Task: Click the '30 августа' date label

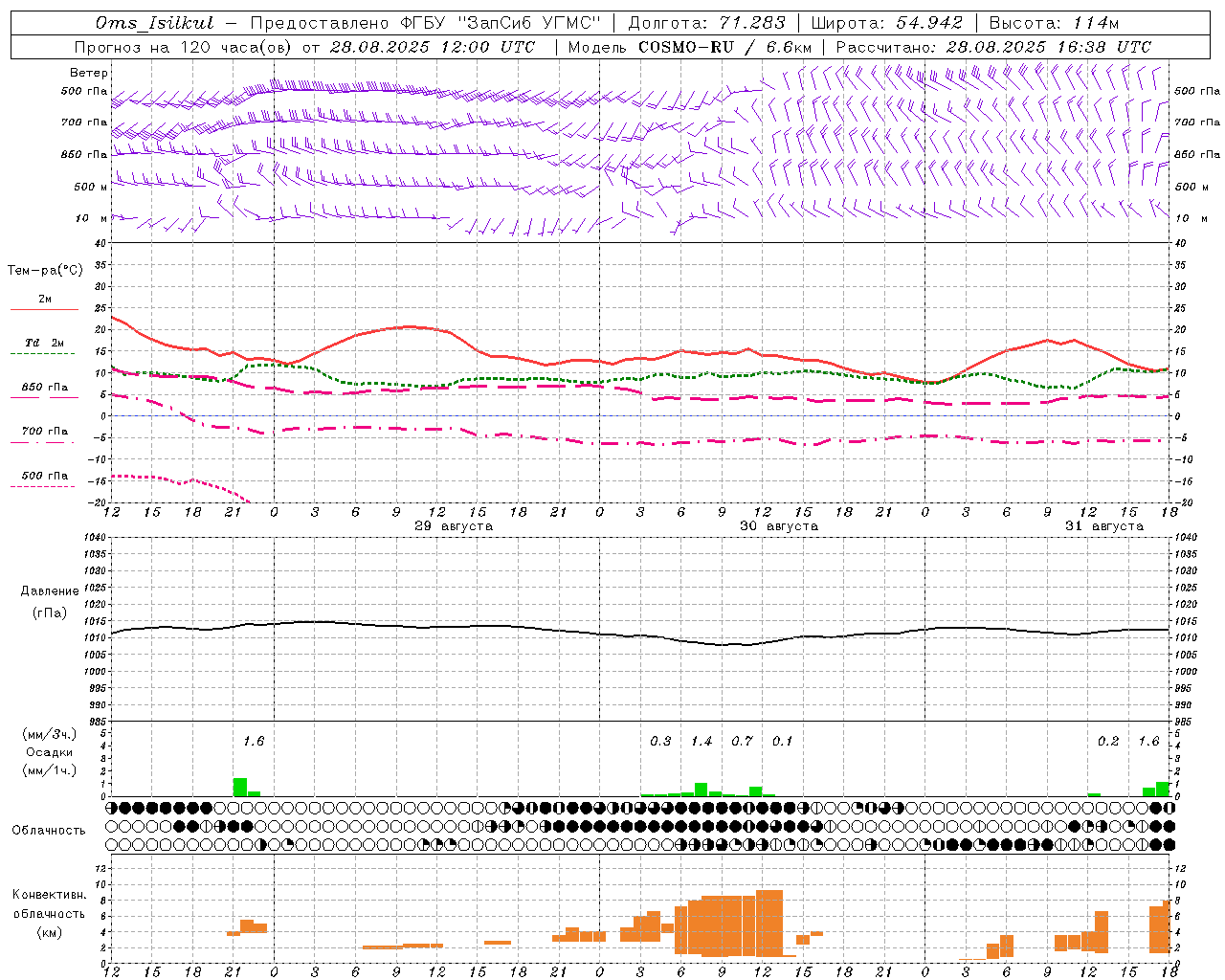Action: point(779,526)
